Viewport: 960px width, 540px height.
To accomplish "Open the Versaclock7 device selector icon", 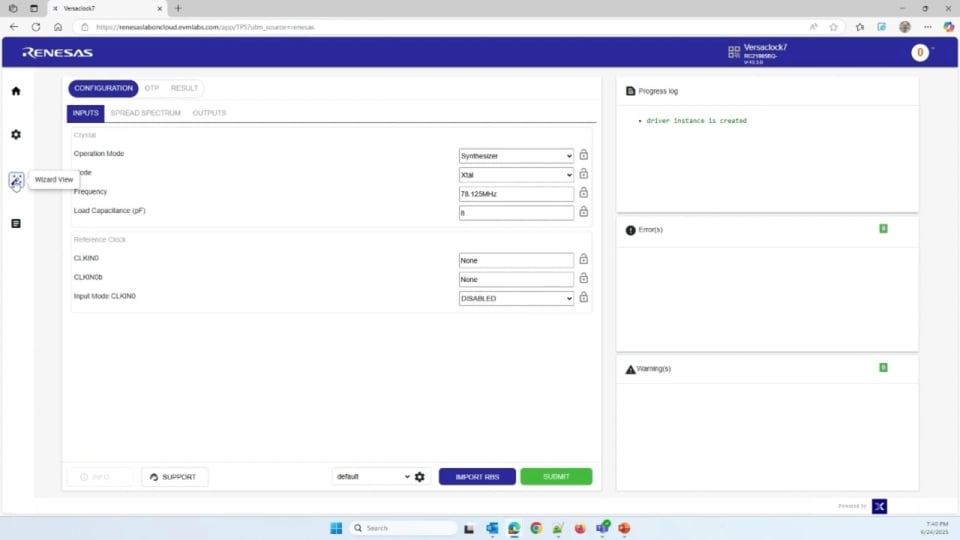I will point(734,52).
